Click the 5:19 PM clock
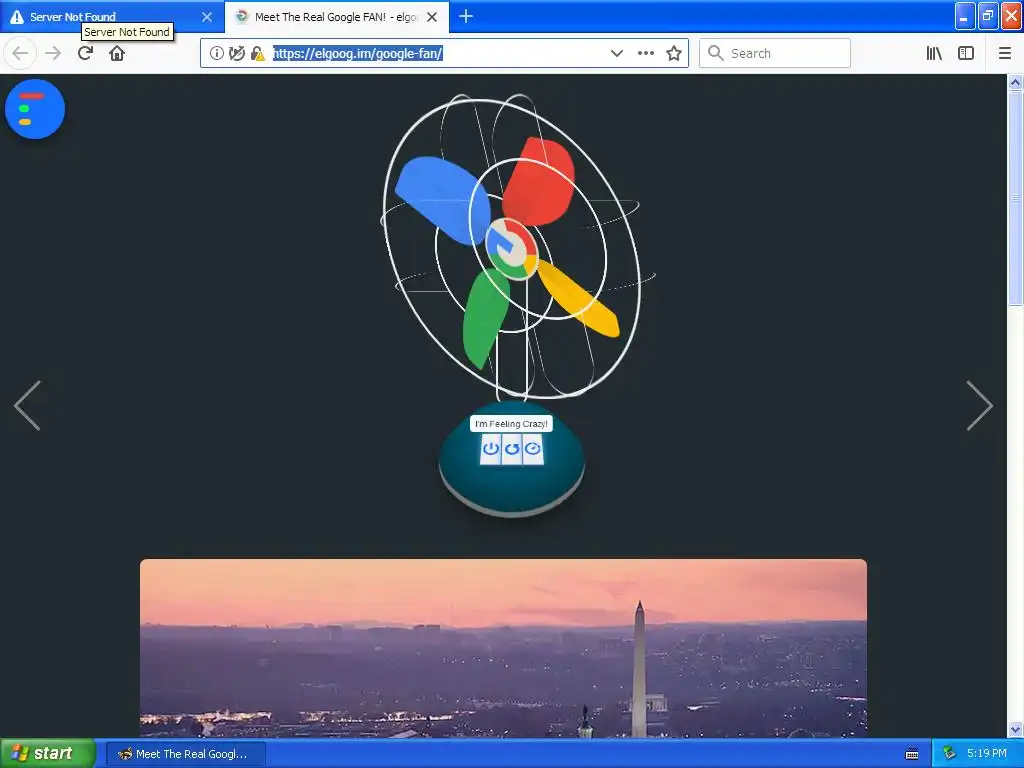Image resolution: width=1024 pixels, height=768 pixels. point(987,753)
